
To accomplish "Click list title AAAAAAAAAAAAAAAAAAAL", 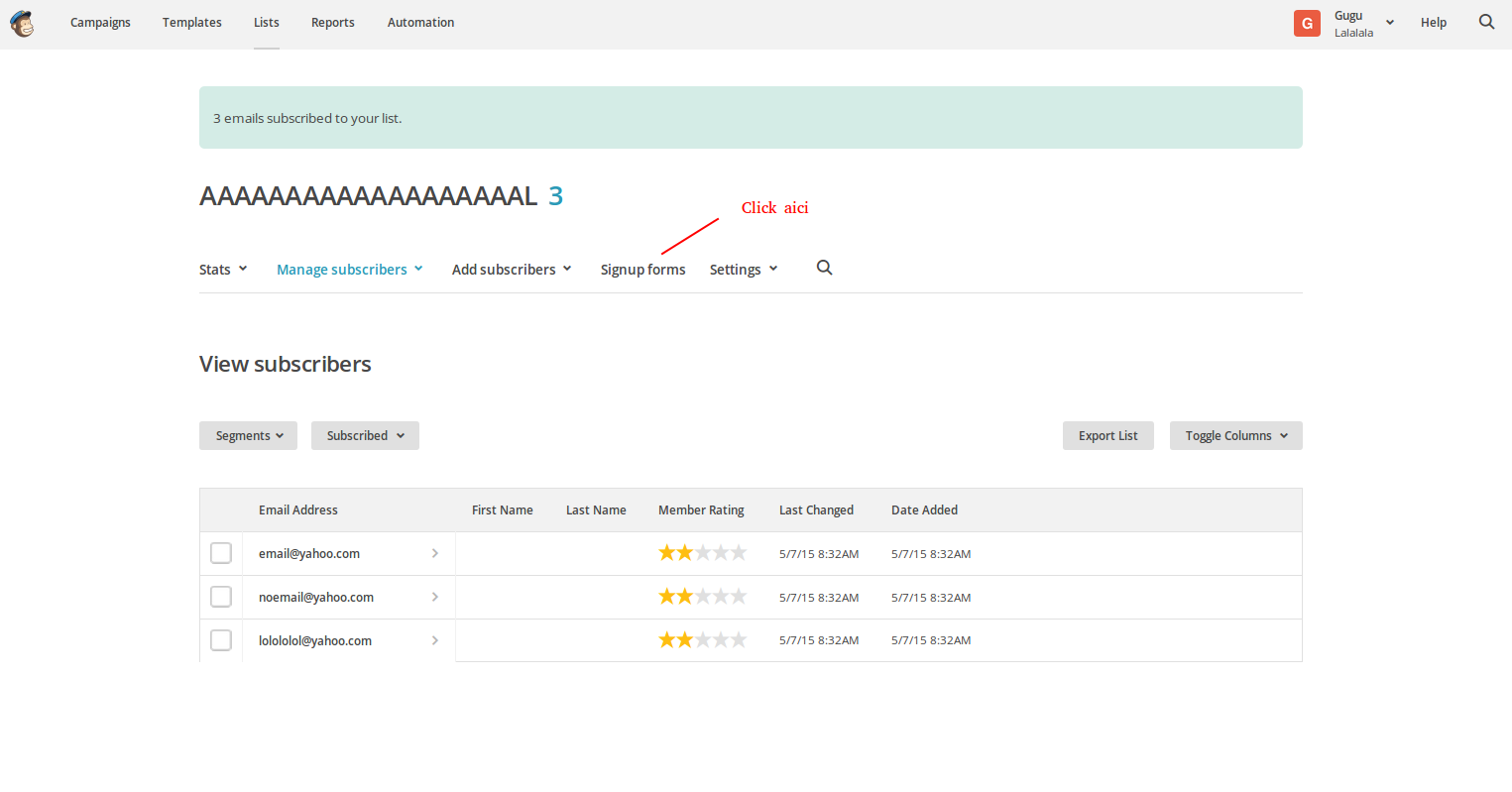I will (369, 196).
